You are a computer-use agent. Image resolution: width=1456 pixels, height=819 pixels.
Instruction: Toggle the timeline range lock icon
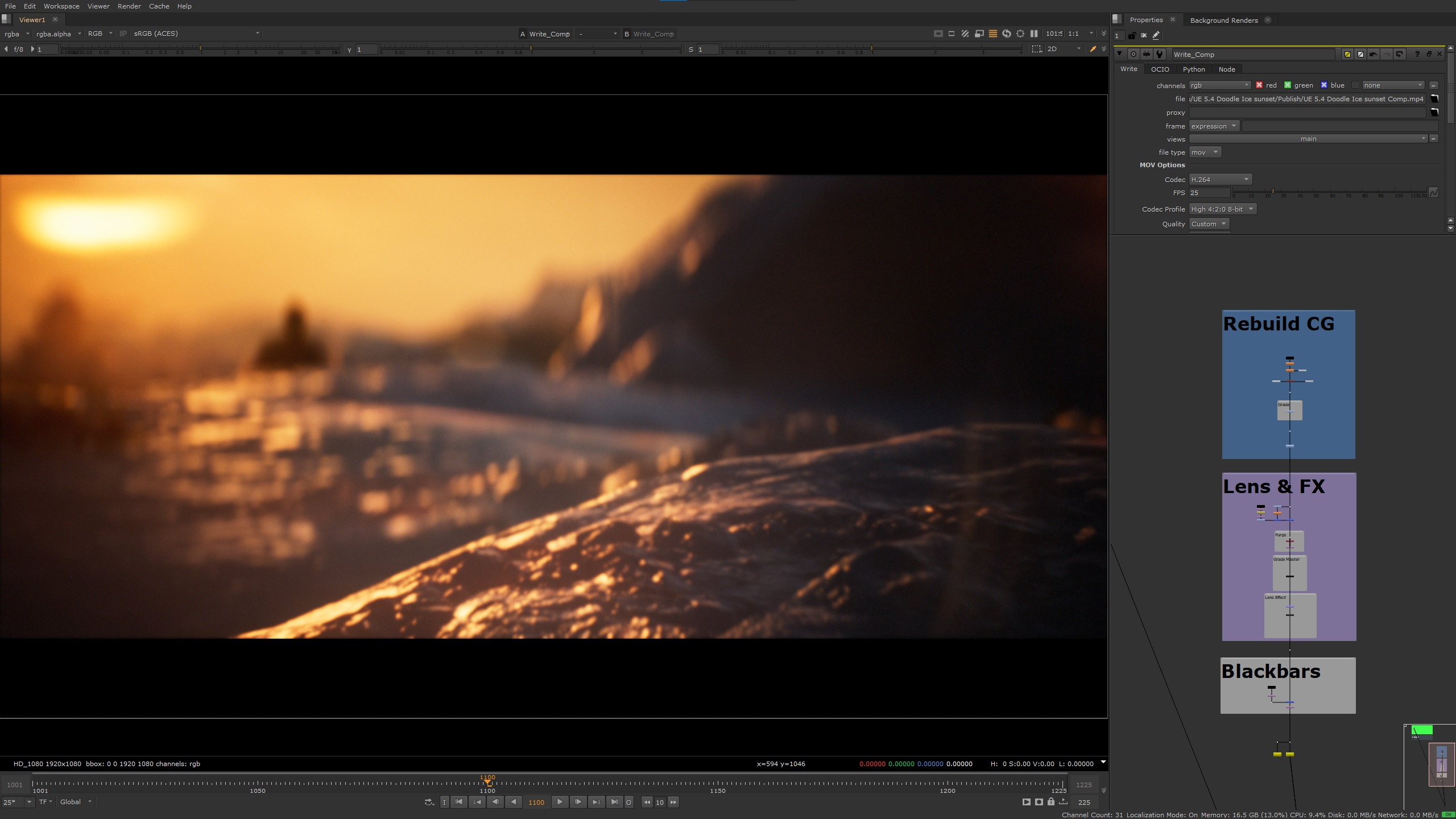coord(1051,802)
